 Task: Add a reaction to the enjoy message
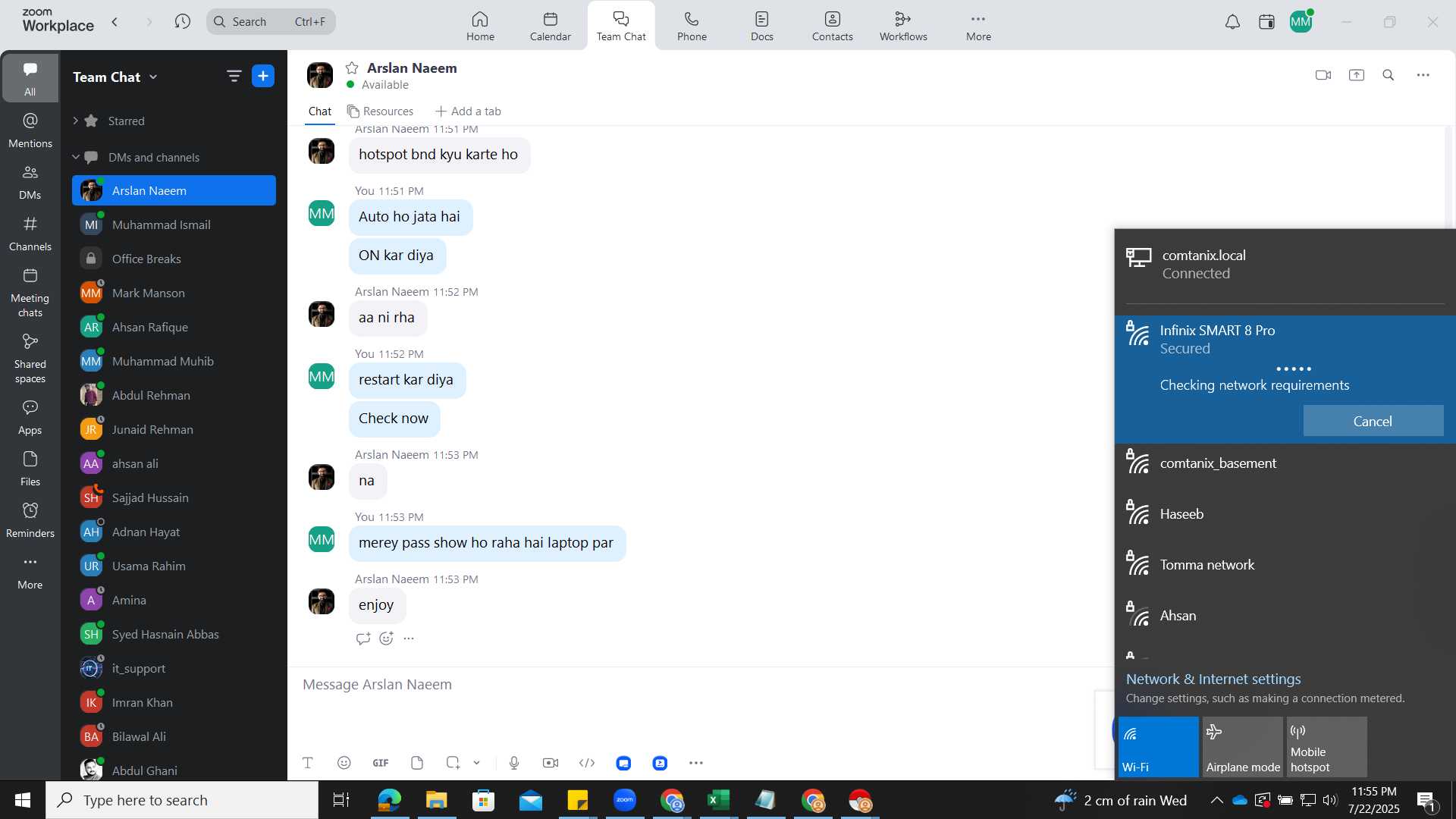[x=387, y=639]
